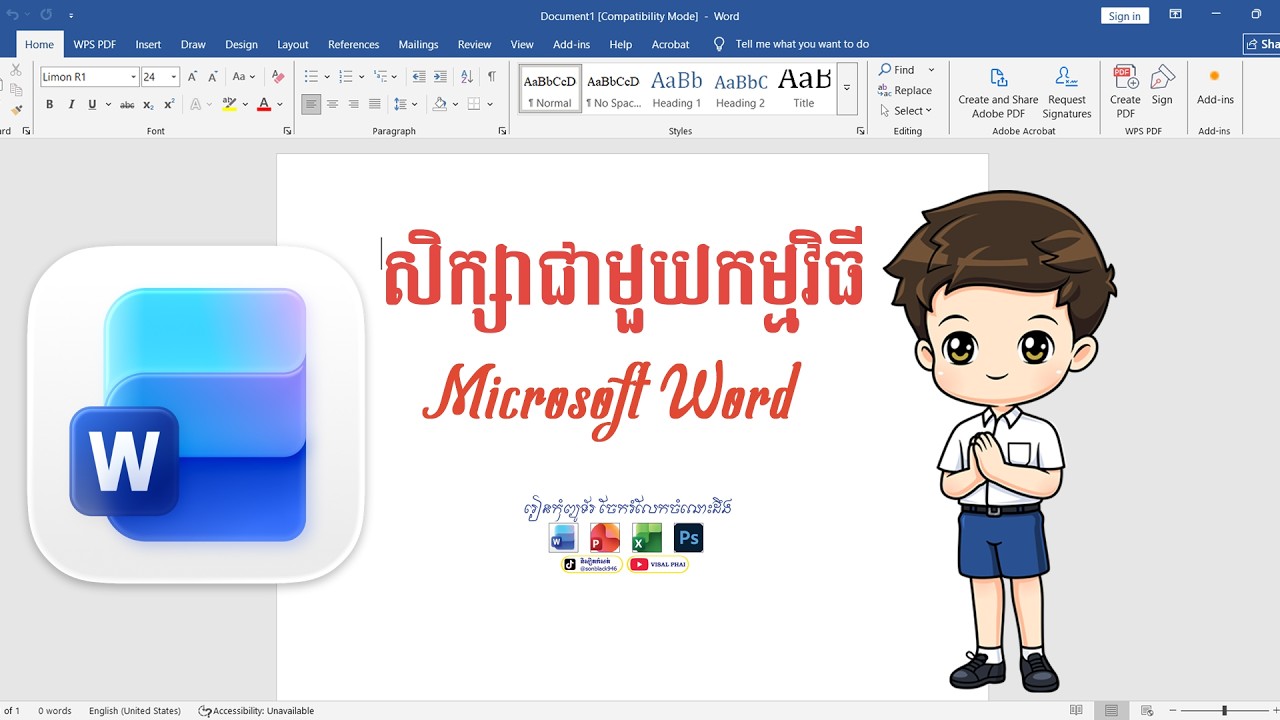
Task: Open the Paragraph dialog launcher
Action: (x=503, y=131)
